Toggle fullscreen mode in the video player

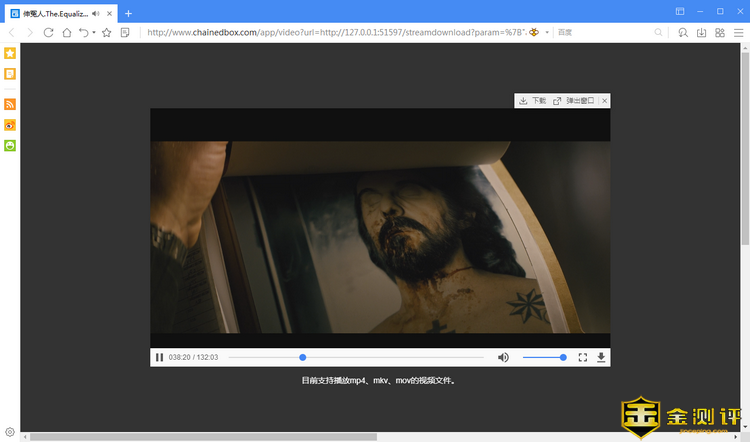pos(583,357)
